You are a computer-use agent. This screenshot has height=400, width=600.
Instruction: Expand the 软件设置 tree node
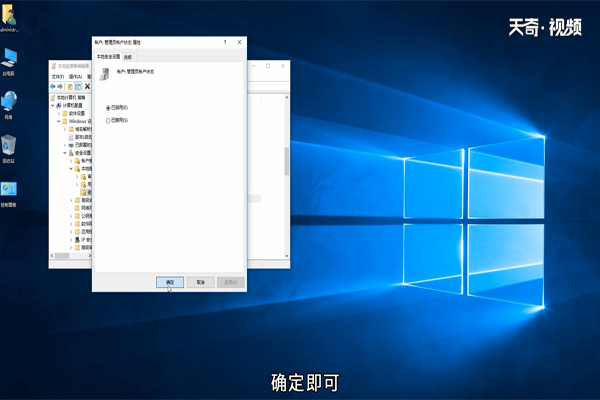59,113
